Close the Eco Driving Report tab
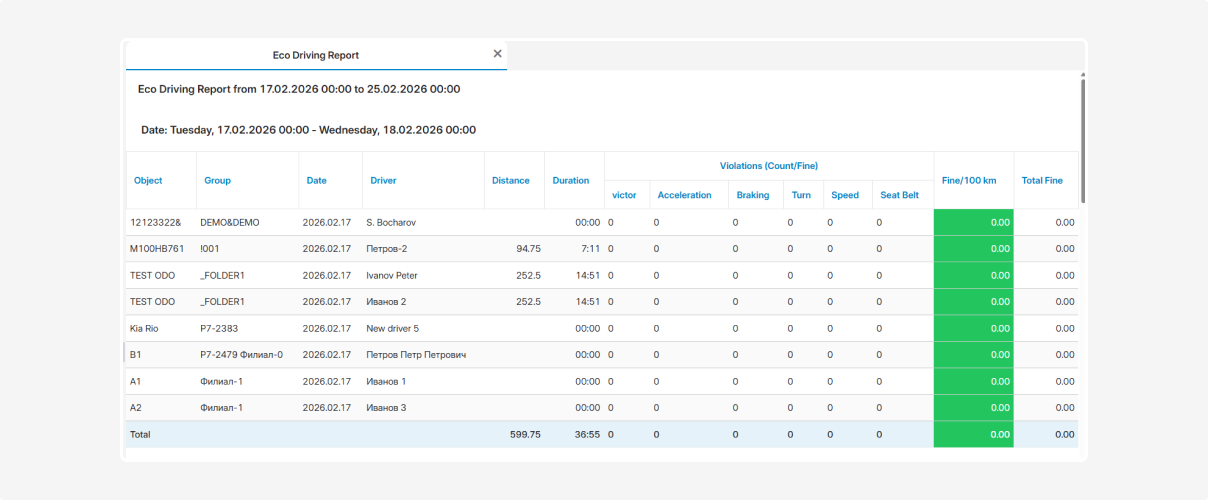 (497, 54)
